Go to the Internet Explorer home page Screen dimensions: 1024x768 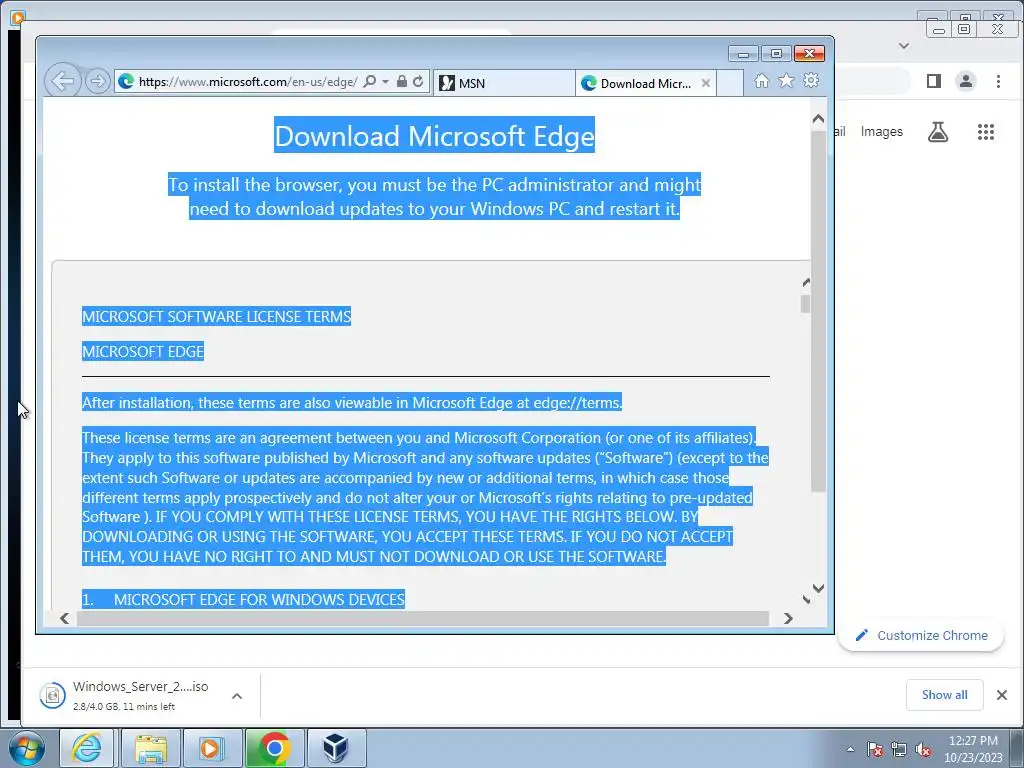click(761, 80)
